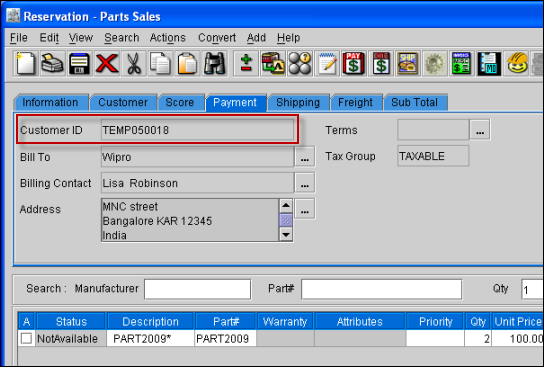Click the Tax Group field TAXABLE

coord(433,156)
